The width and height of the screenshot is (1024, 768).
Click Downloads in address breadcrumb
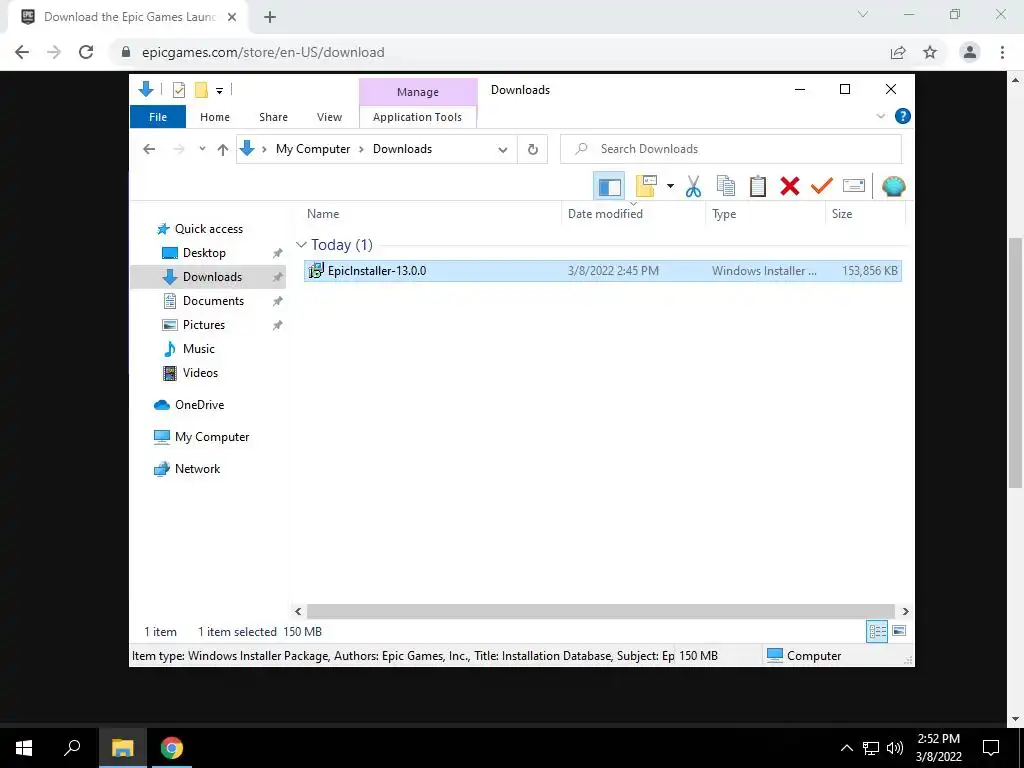(x=402, y=149)
